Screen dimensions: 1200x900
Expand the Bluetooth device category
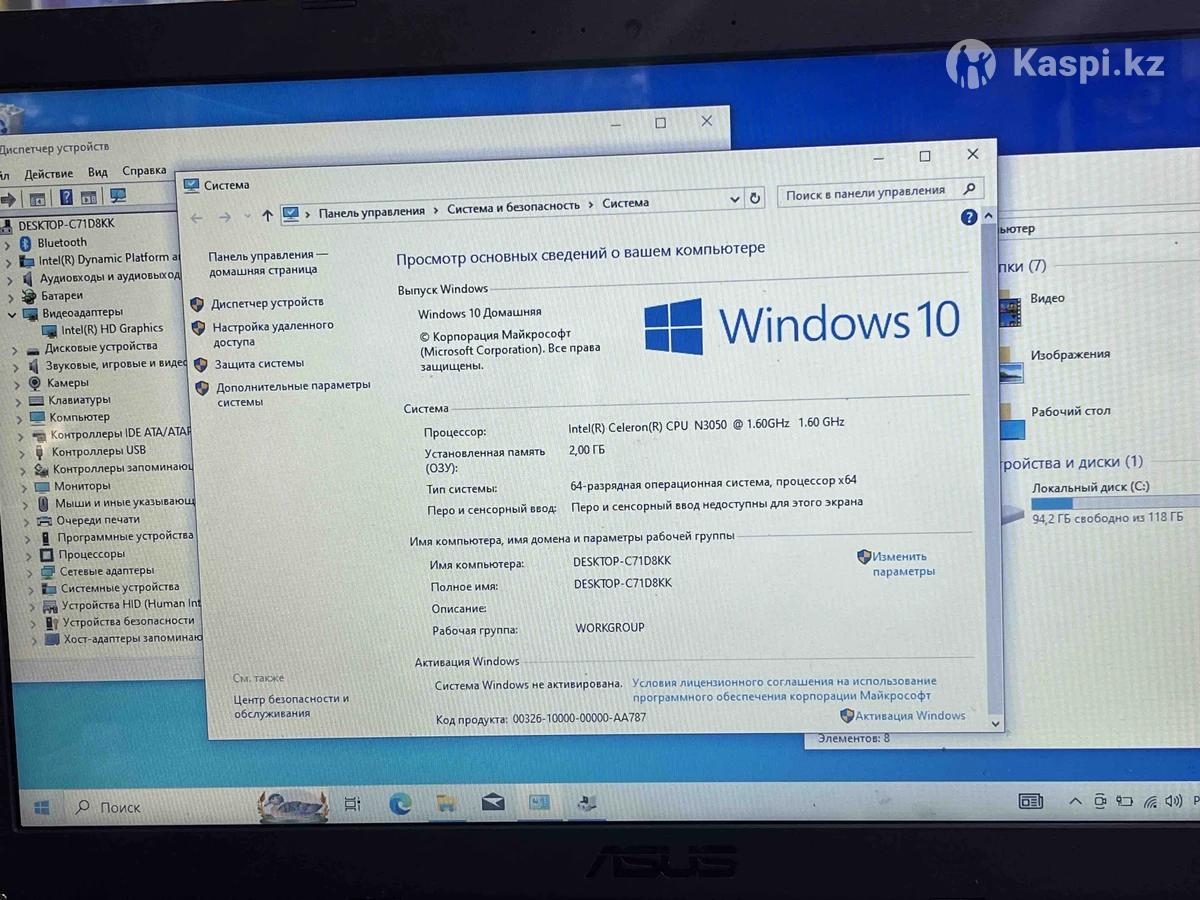10,243
